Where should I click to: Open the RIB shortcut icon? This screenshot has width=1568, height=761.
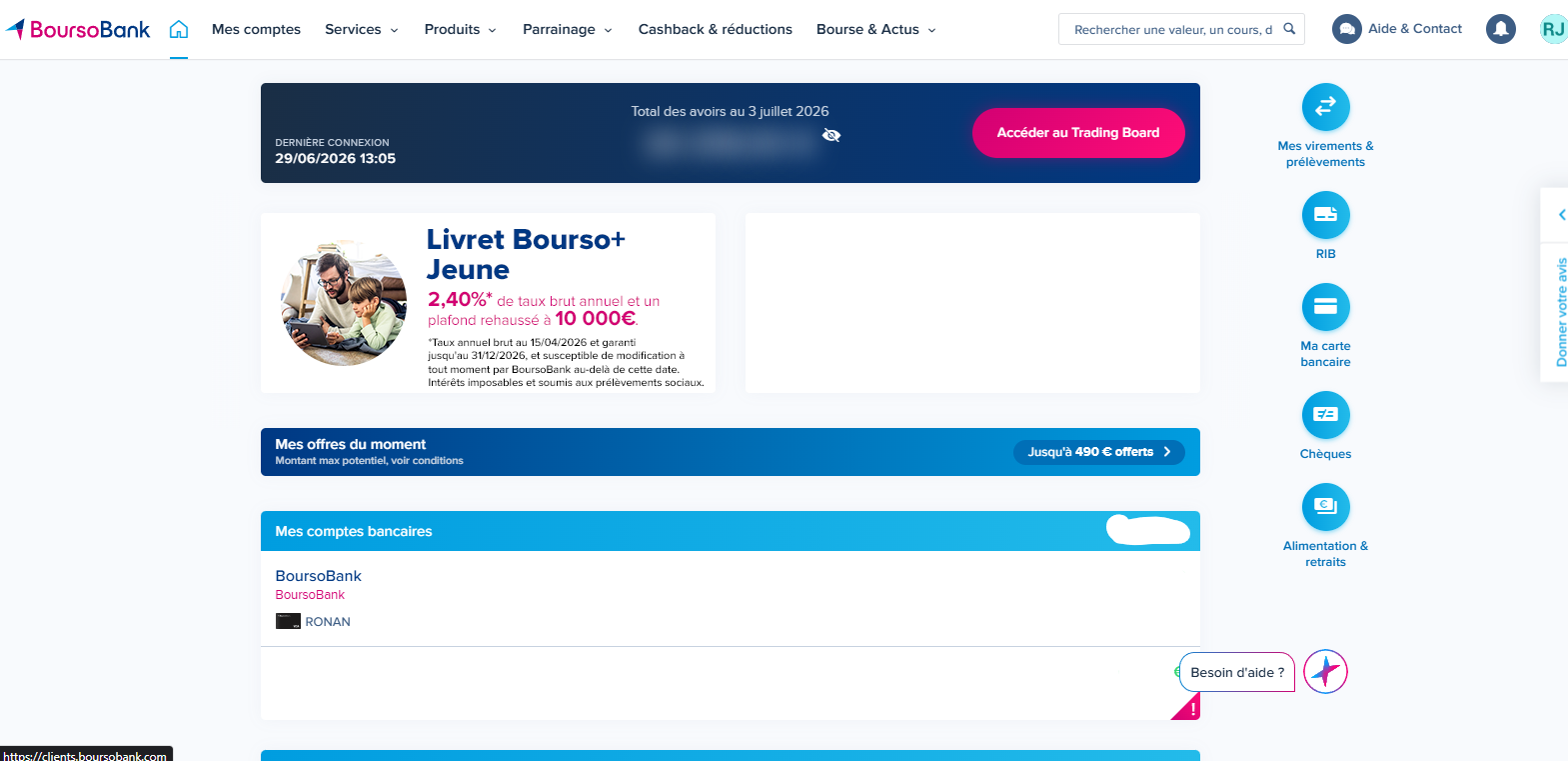tap(1325, 215)
